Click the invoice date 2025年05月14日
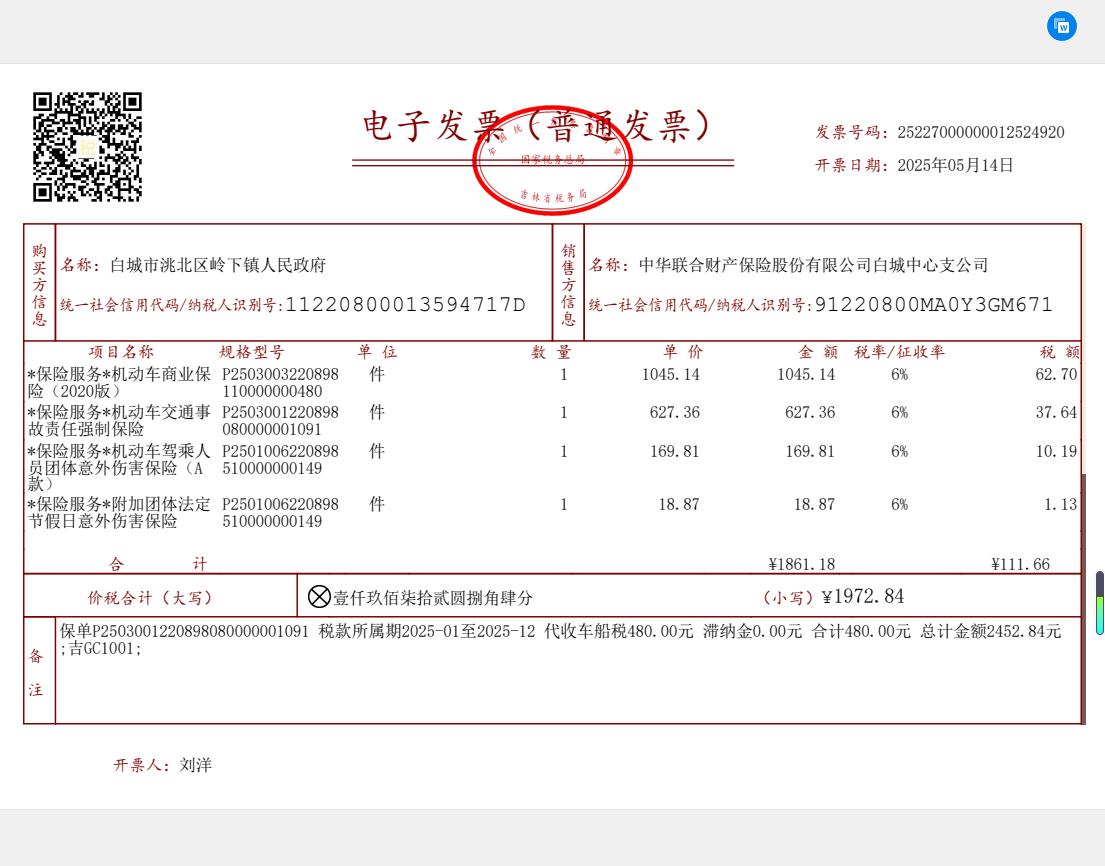 pos(955,165)
